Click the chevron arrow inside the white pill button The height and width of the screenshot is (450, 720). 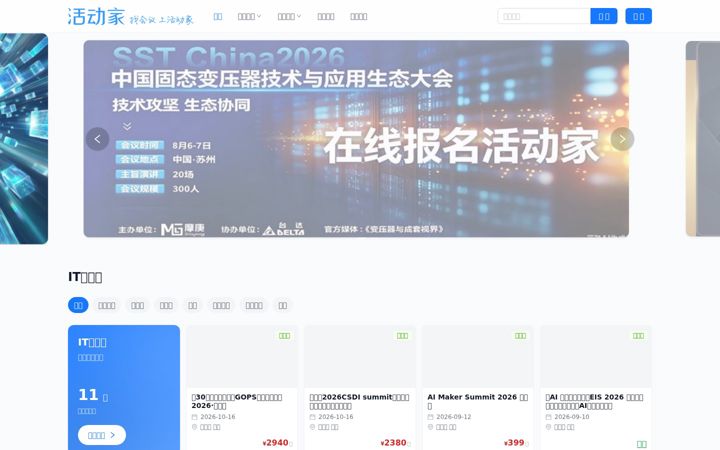112,435
